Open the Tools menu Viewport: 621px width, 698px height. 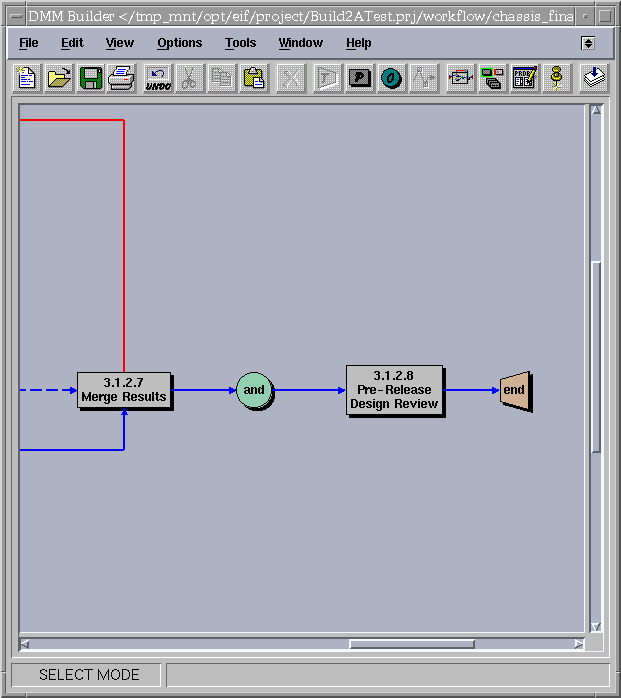click(x=240, y=43)
